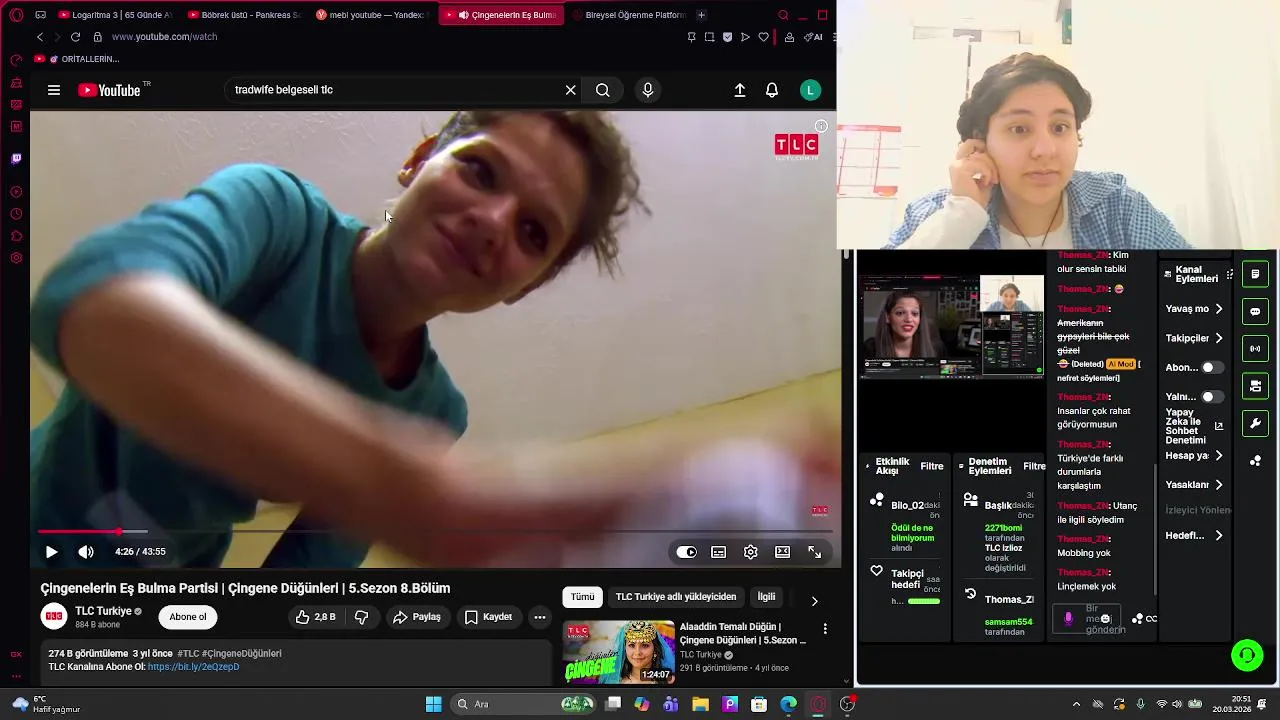Share the video via Paylaş button
Image resolution: width=1280 pixels, height=720 pixels.
click(417, 617)
